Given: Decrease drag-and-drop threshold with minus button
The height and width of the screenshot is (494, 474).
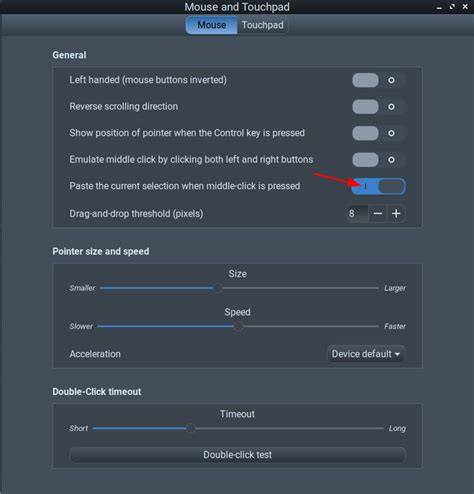Looking at the screenshot, I should [x=378, y=214].
